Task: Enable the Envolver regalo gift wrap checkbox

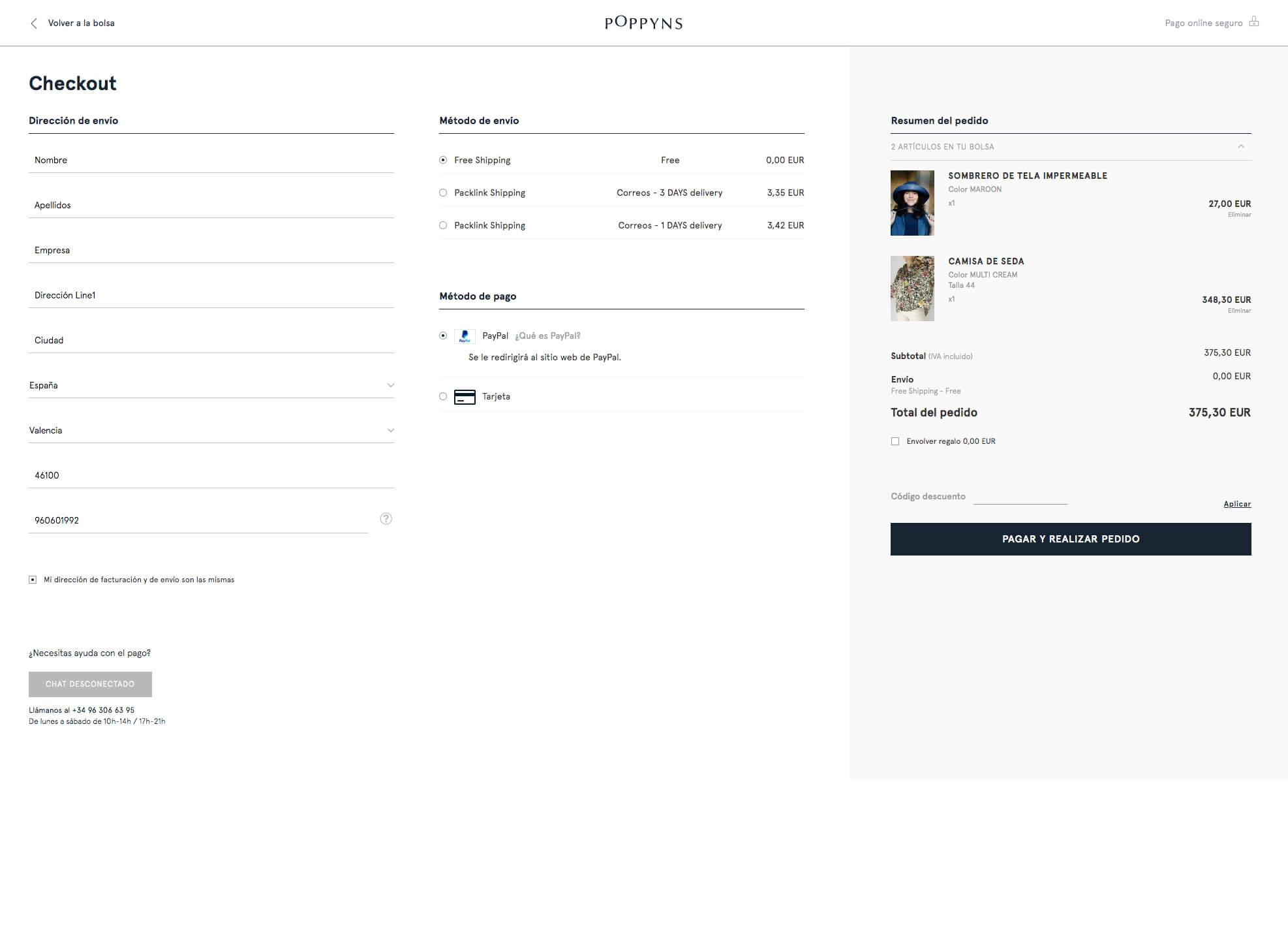Action: [x=895, y=441]
